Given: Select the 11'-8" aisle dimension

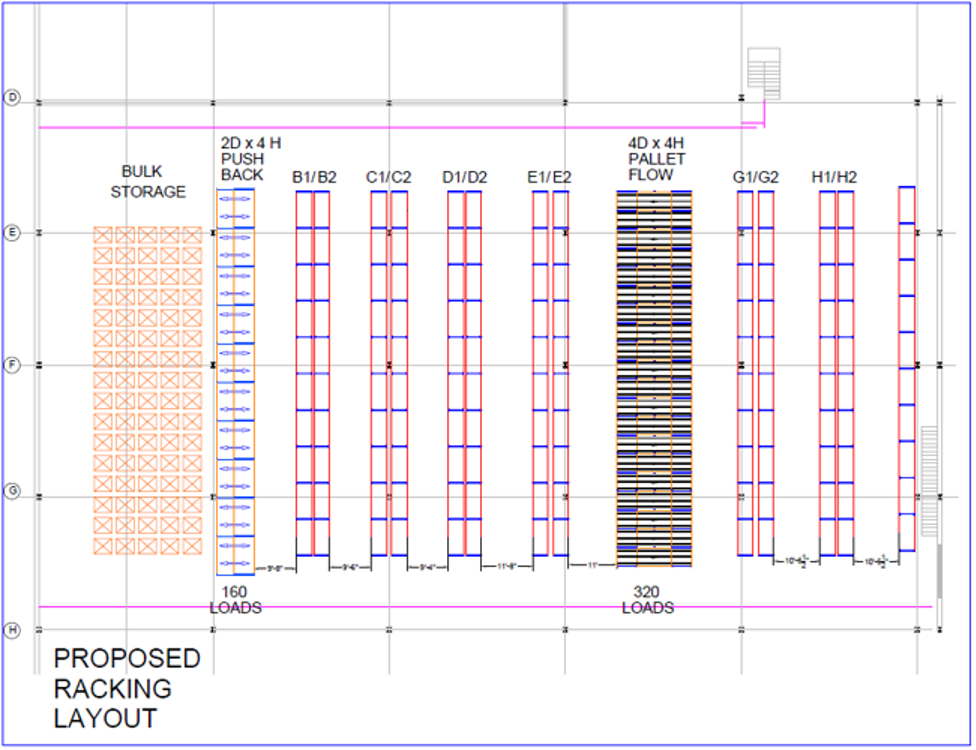Looking at the screenshot, I should point(507,566).
